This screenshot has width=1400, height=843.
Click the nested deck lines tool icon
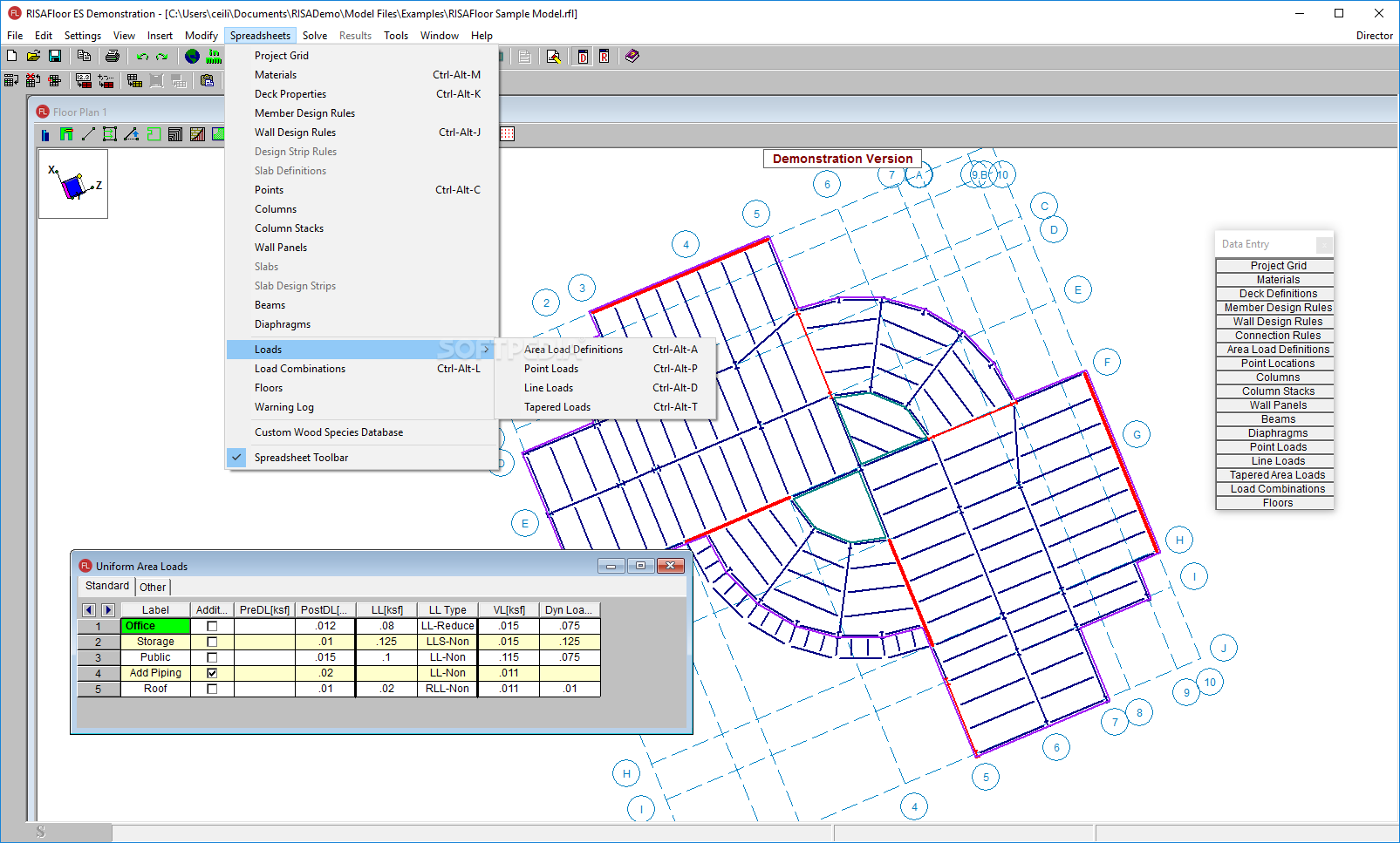(x=175, y=134)
